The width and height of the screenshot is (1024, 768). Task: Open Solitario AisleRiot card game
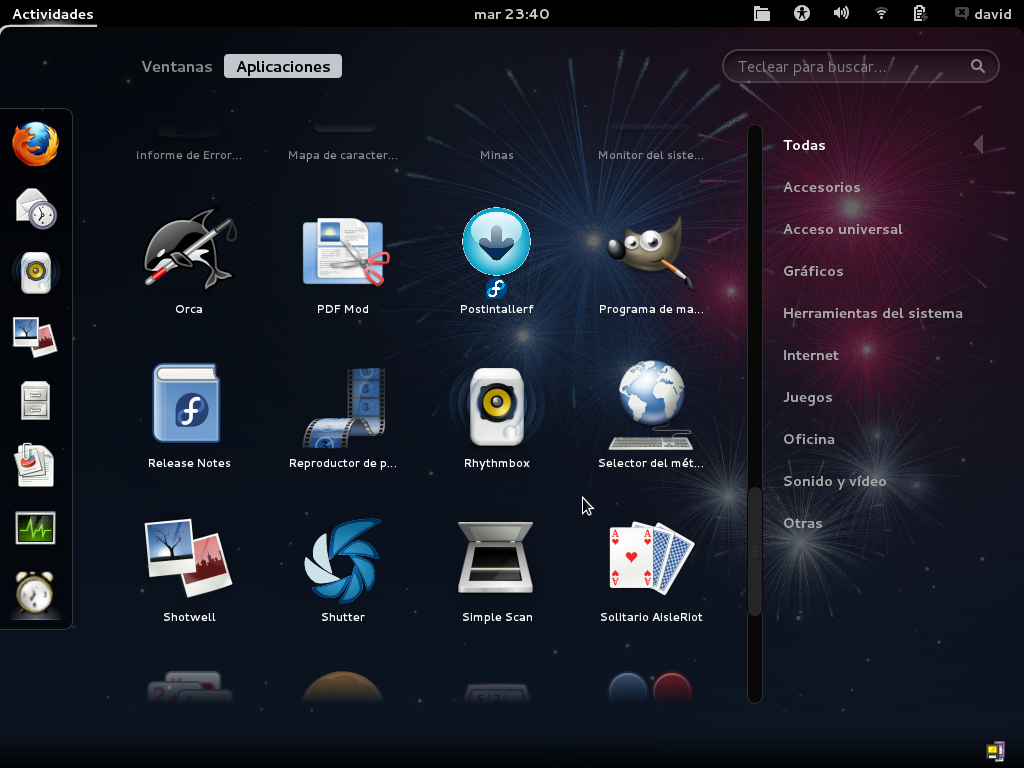651,560
